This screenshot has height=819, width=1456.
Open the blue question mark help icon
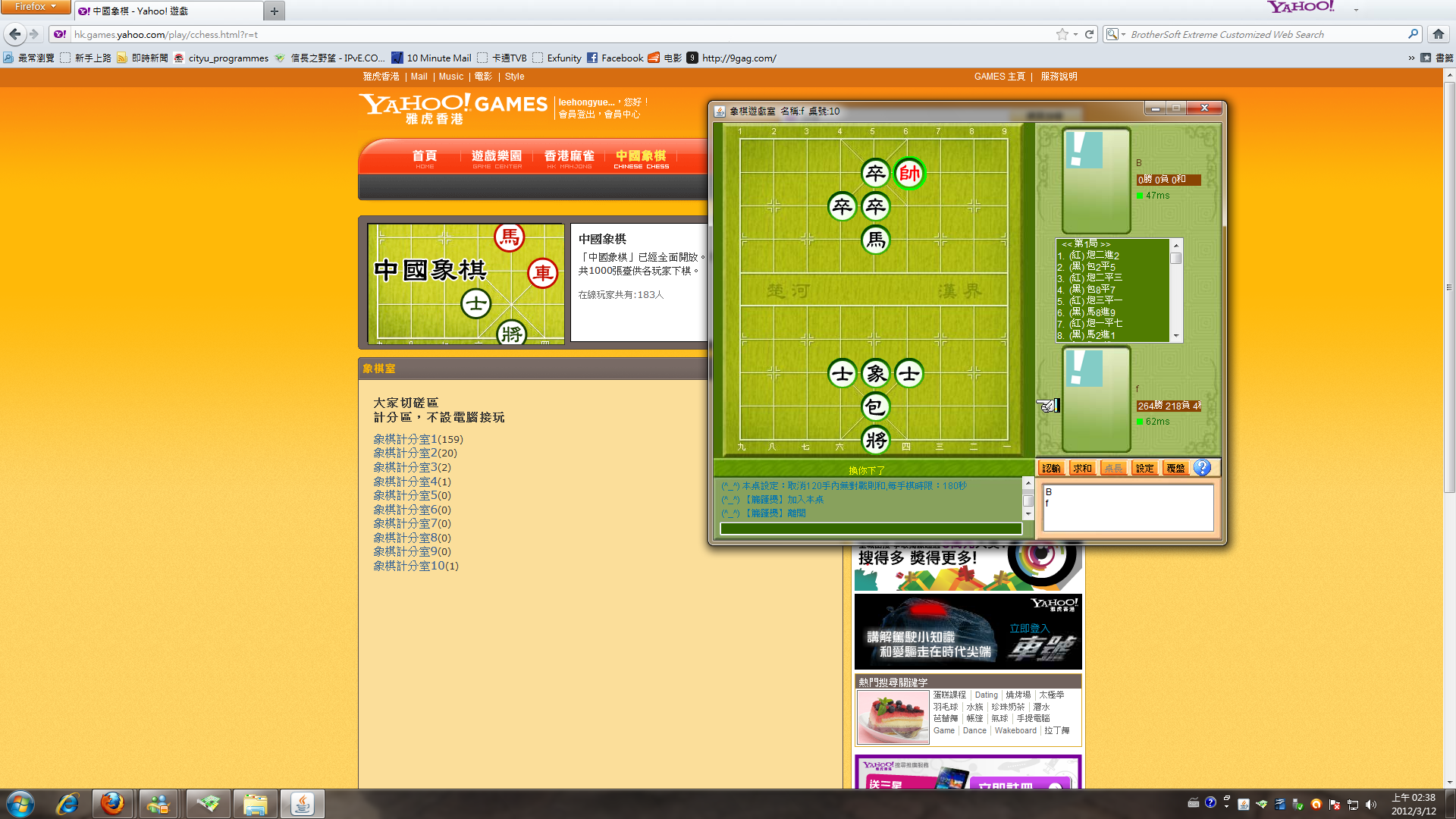(x=1202, y=468)
